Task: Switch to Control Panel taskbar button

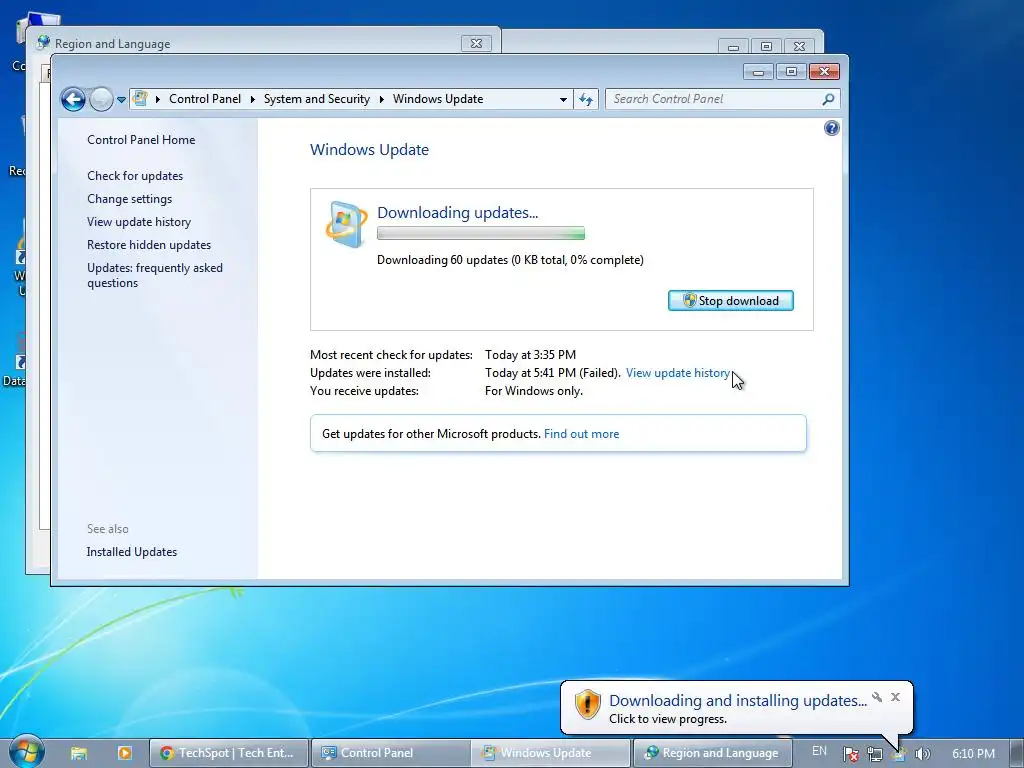Action: [x=390, y=753]
